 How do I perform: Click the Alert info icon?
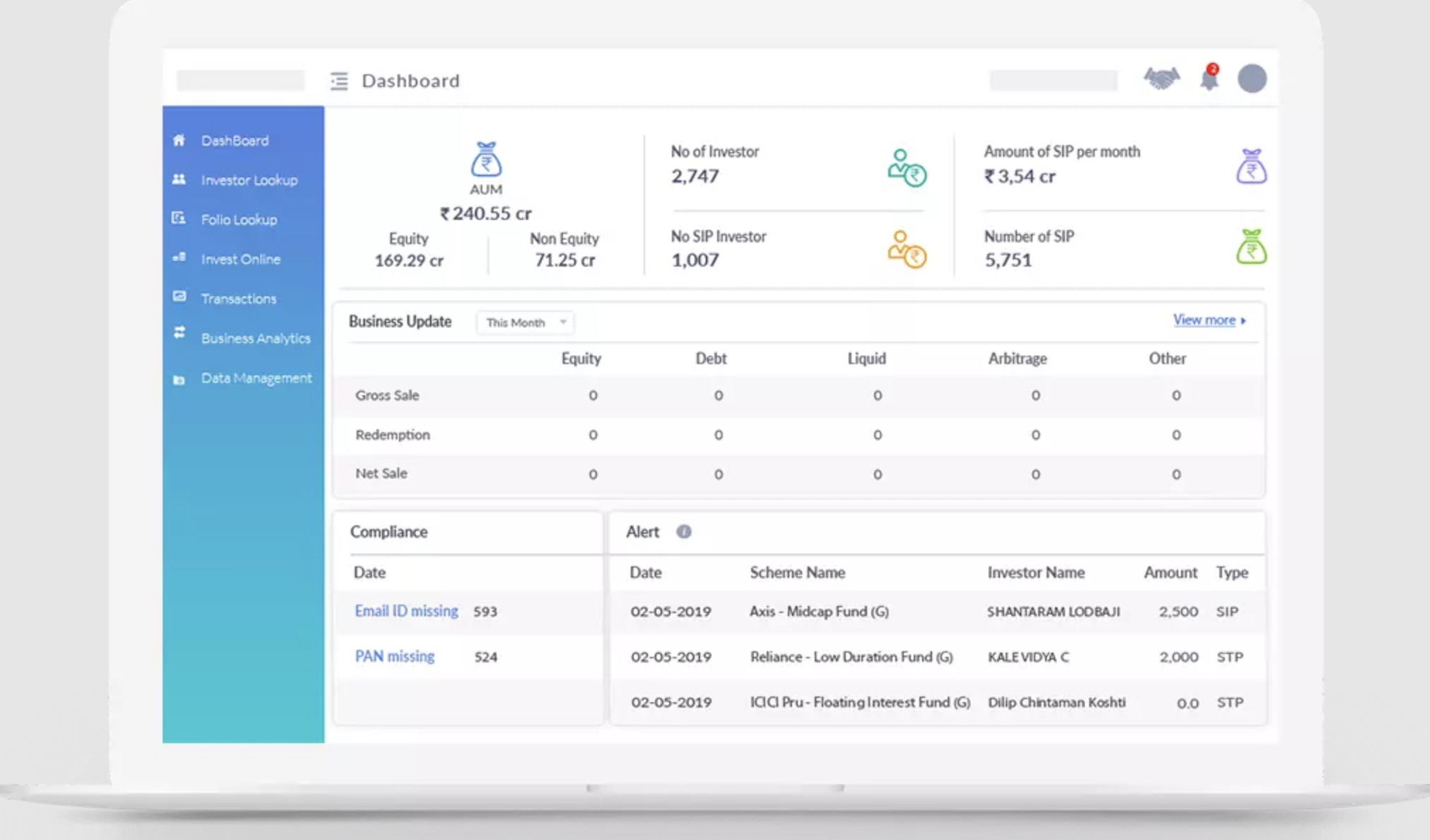[x=683, y=532]
